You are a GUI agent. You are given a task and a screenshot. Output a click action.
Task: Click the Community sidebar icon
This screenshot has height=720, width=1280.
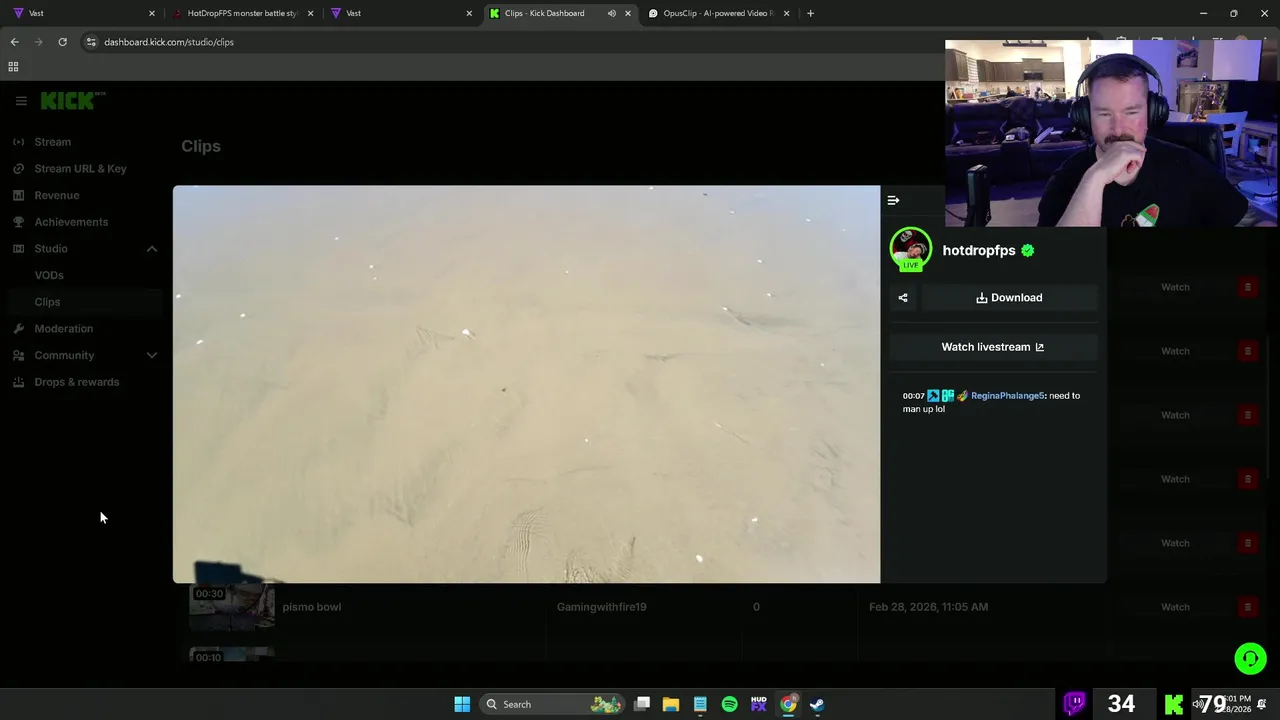(18, 355)
